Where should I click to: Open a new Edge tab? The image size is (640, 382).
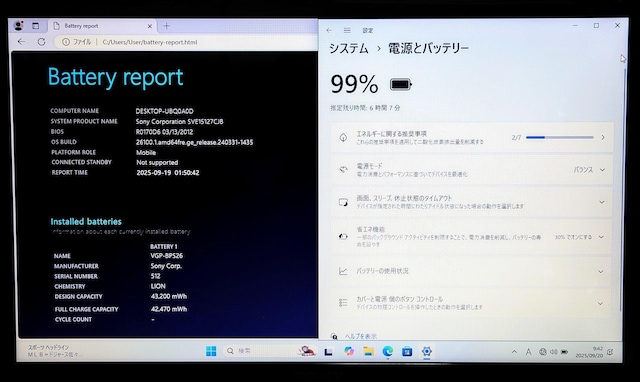point(167,26)
